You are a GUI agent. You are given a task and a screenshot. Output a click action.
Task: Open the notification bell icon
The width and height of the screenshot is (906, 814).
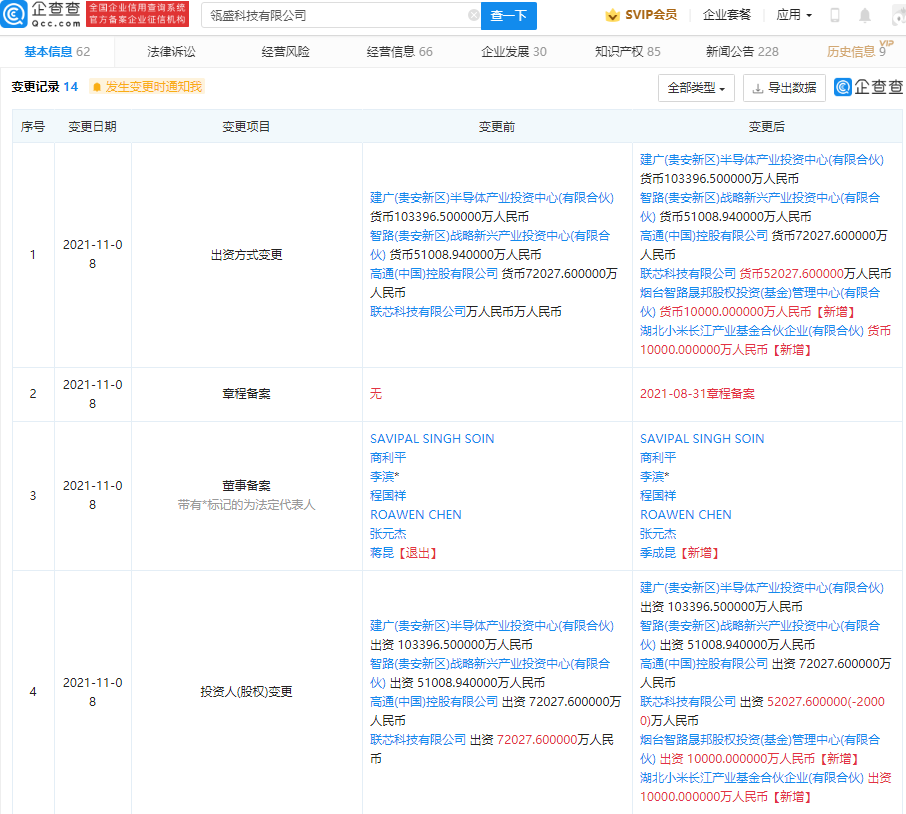coord(865,15)
